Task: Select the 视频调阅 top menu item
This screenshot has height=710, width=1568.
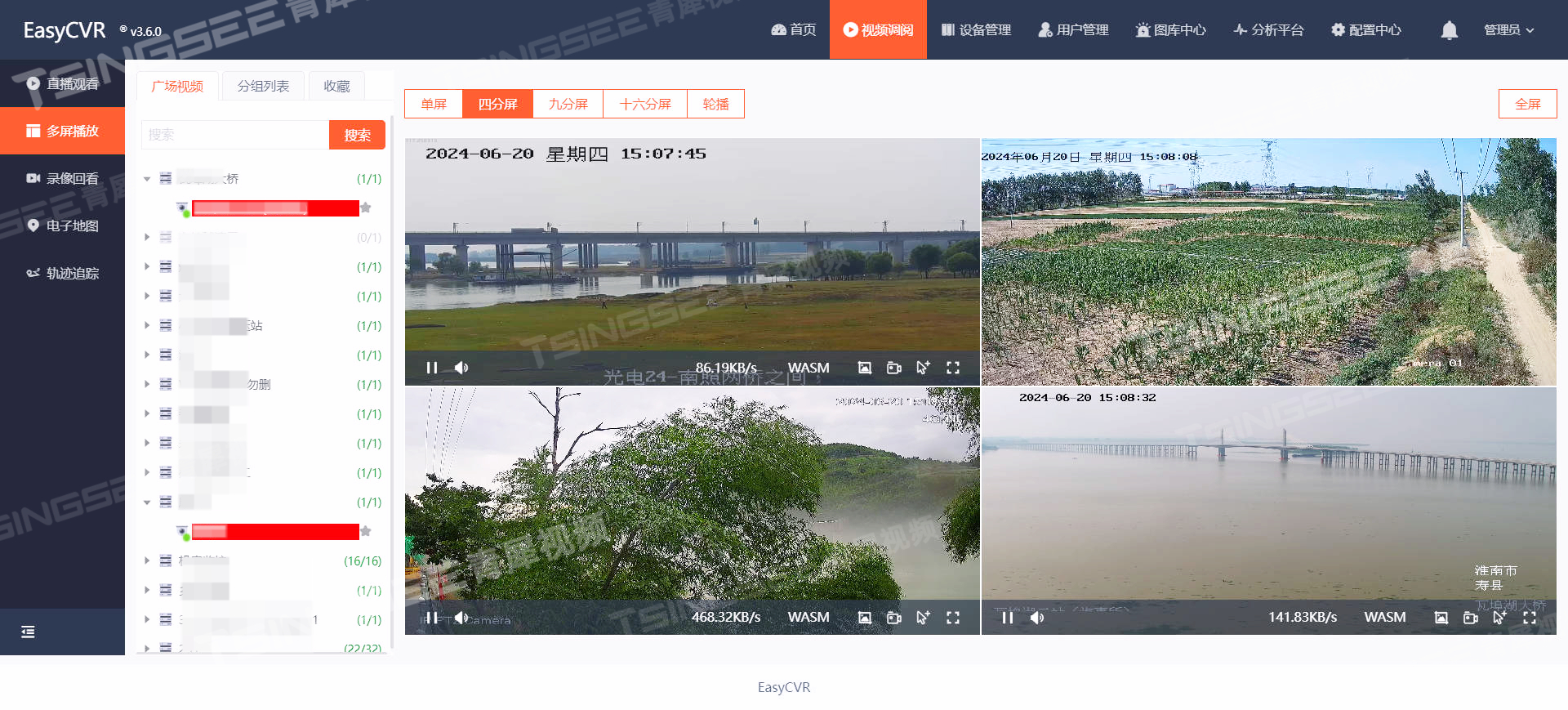Action: (878, 29)
